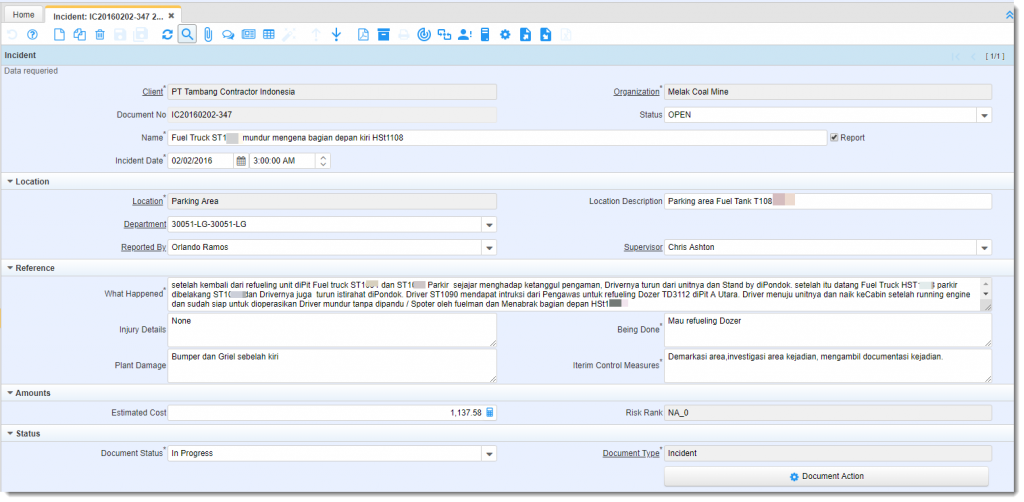Click the Delete trash can icon

[100, 35]
